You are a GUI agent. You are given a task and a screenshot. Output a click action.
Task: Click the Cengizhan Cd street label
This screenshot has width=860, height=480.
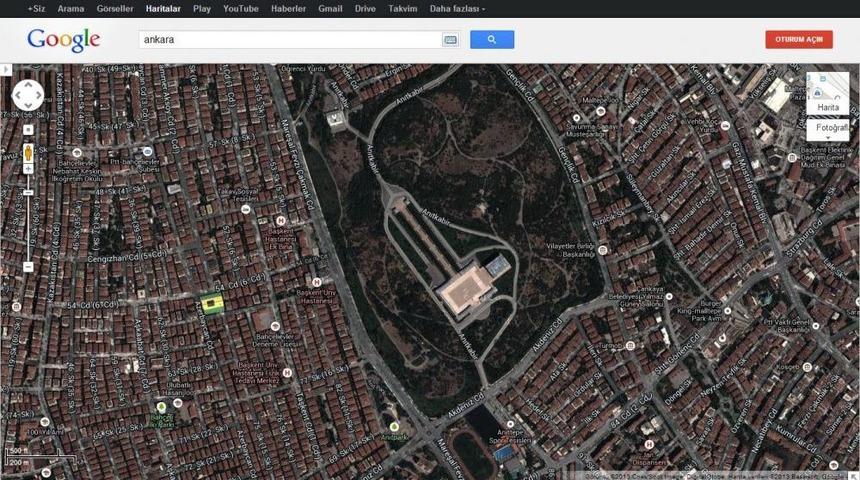127,256
